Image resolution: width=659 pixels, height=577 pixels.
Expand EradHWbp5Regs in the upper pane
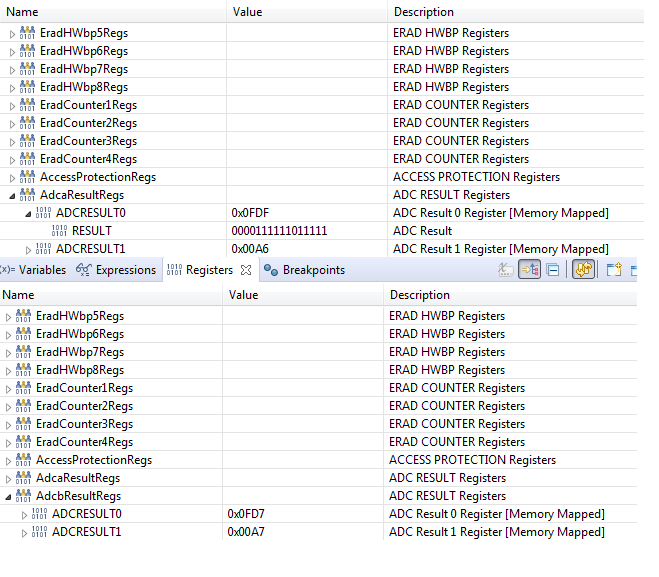click(12, 34)
